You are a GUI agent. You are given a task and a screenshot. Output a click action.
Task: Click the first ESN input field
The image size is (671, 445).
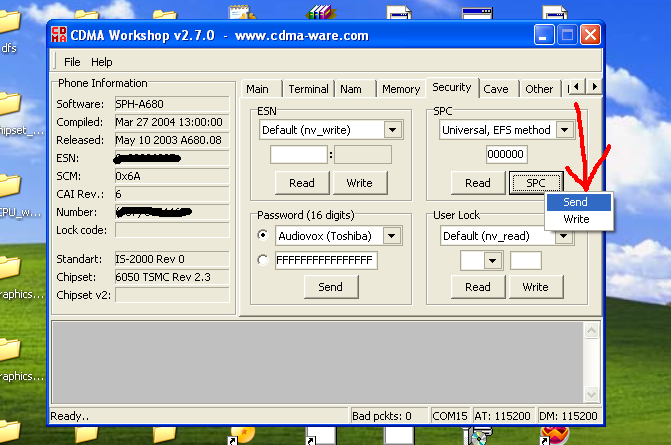point(299,154)
